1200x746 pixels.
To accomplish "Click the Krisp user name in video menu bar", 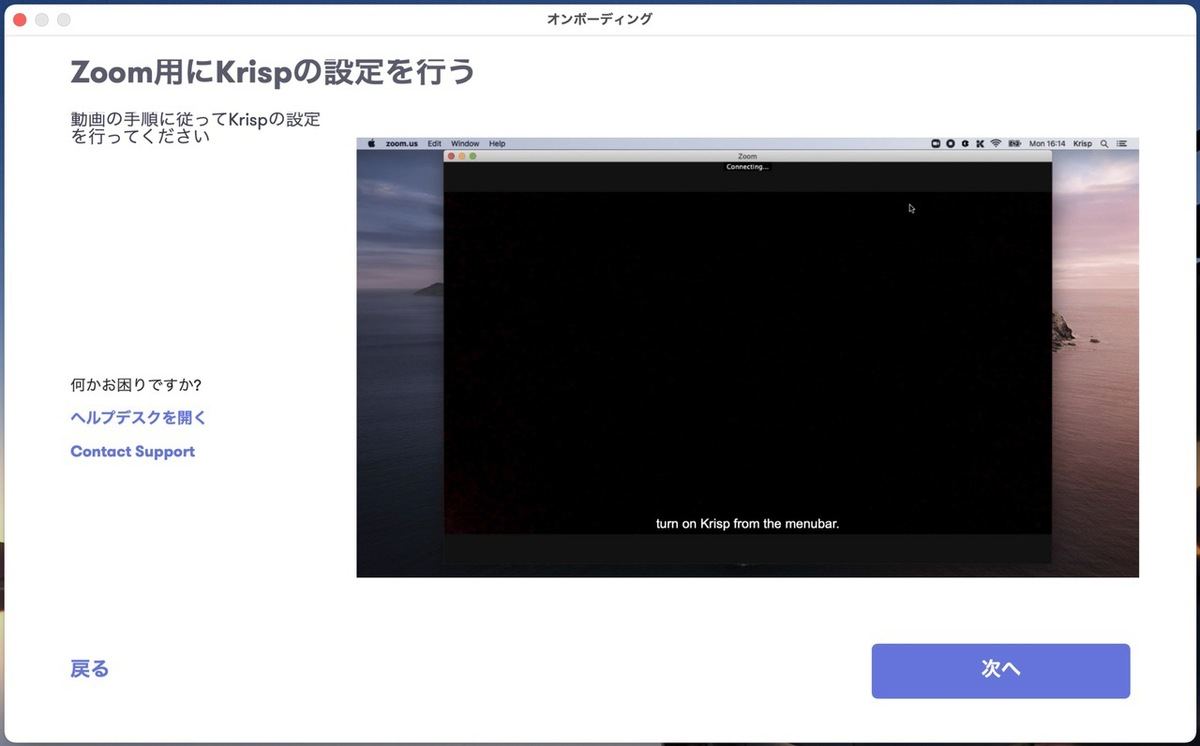I will (1083, 144).
